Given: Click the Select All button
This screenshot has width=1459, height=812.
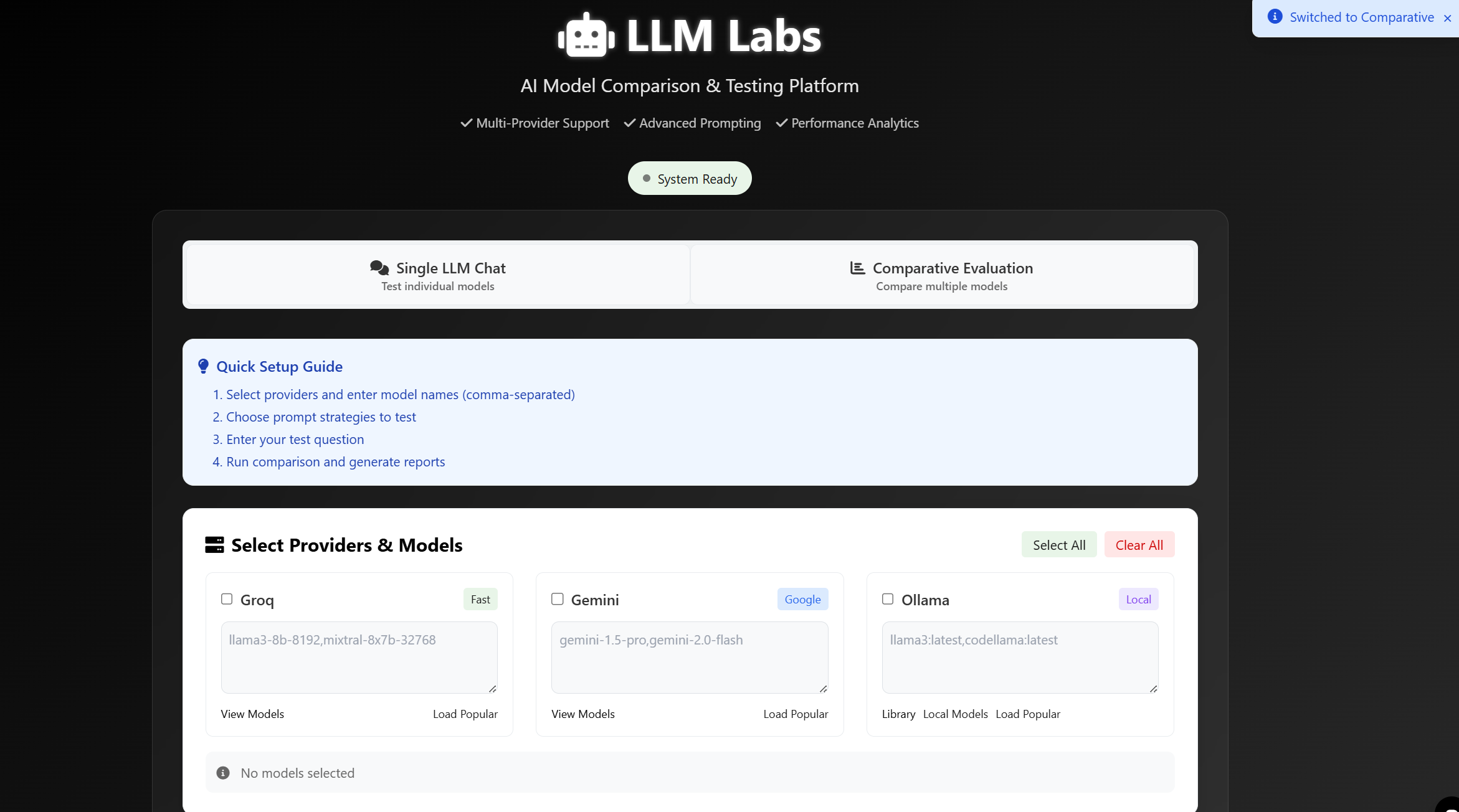Looking at the screenshot, I should pos(1059,545).
